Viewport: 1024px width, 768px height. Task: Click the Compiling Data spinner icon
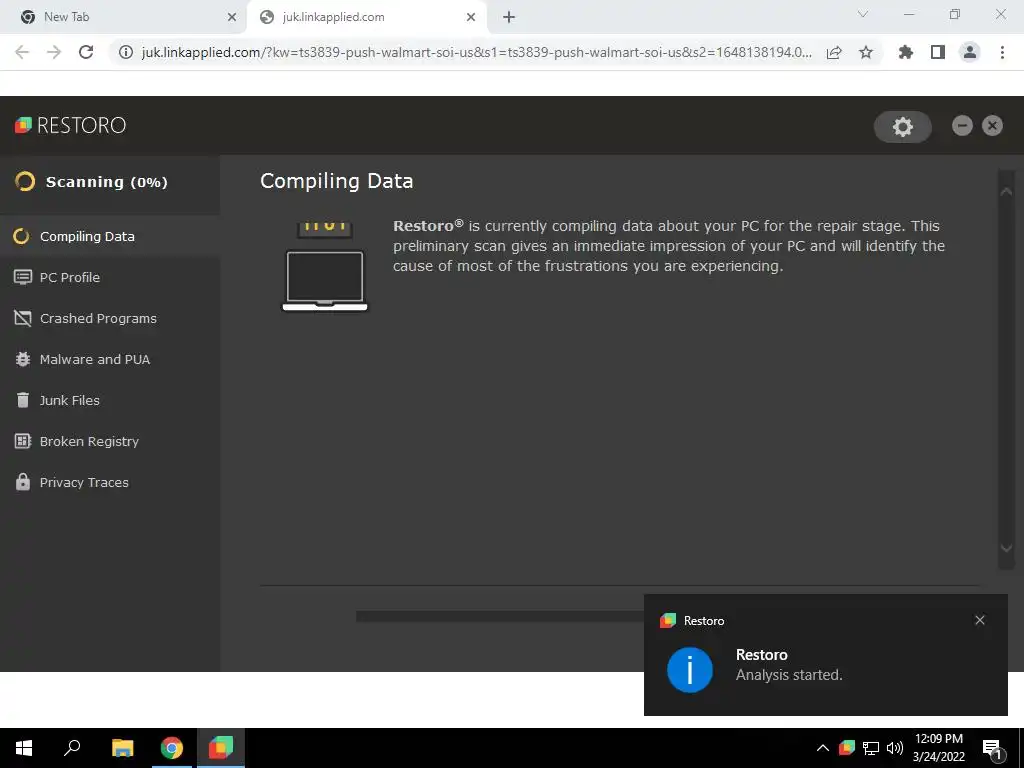coord(22,236)
